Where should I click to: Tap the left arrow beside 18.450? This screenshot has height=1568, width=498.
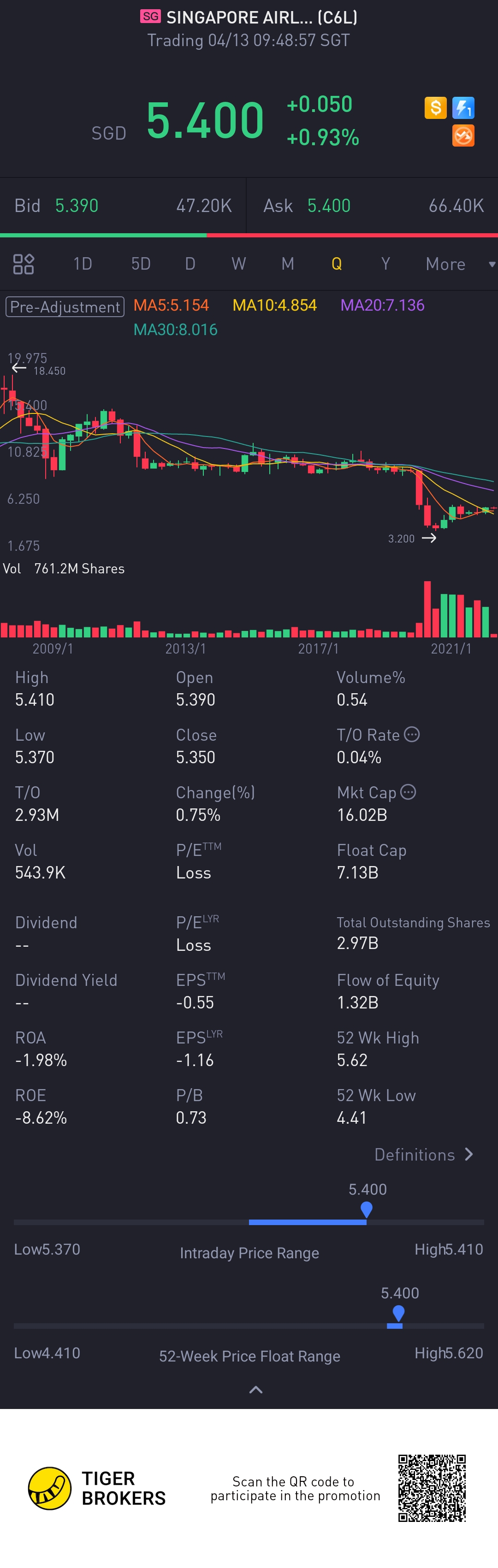point(19,368)
